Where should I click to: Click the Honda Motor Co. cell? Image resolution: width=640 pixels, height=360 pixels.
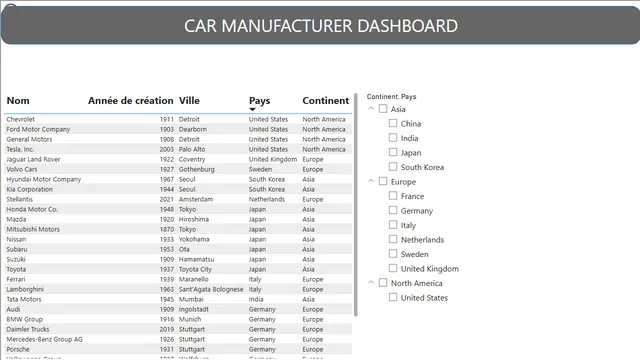32,209
